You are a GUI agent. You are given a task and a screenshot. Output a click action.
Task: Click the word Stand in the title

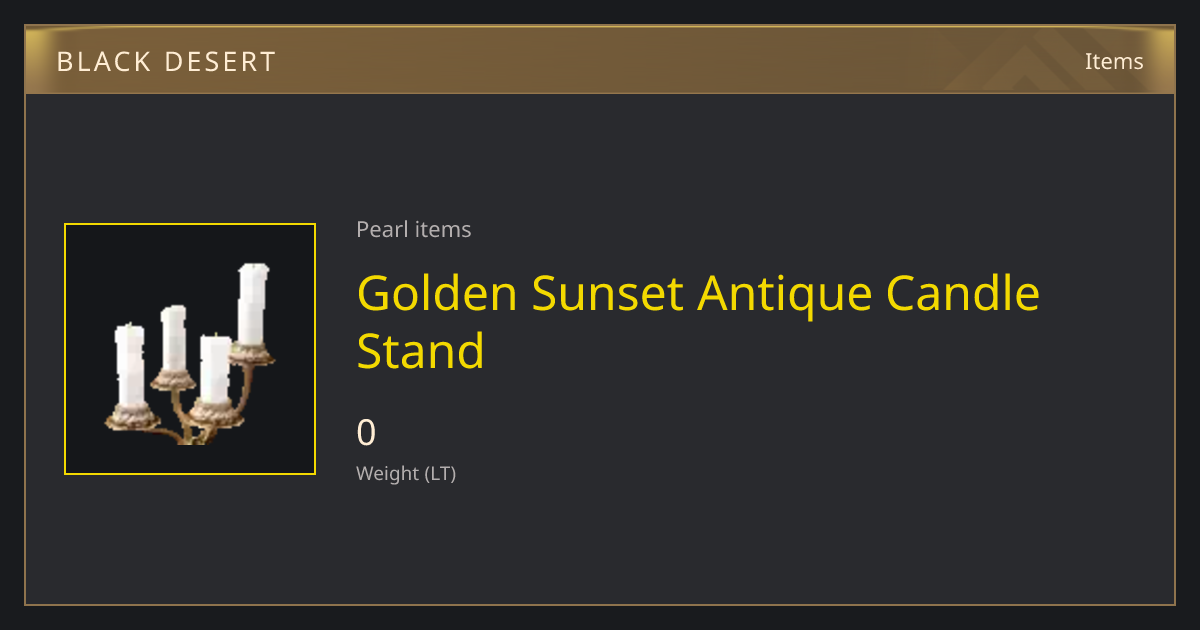click(421, 351)
